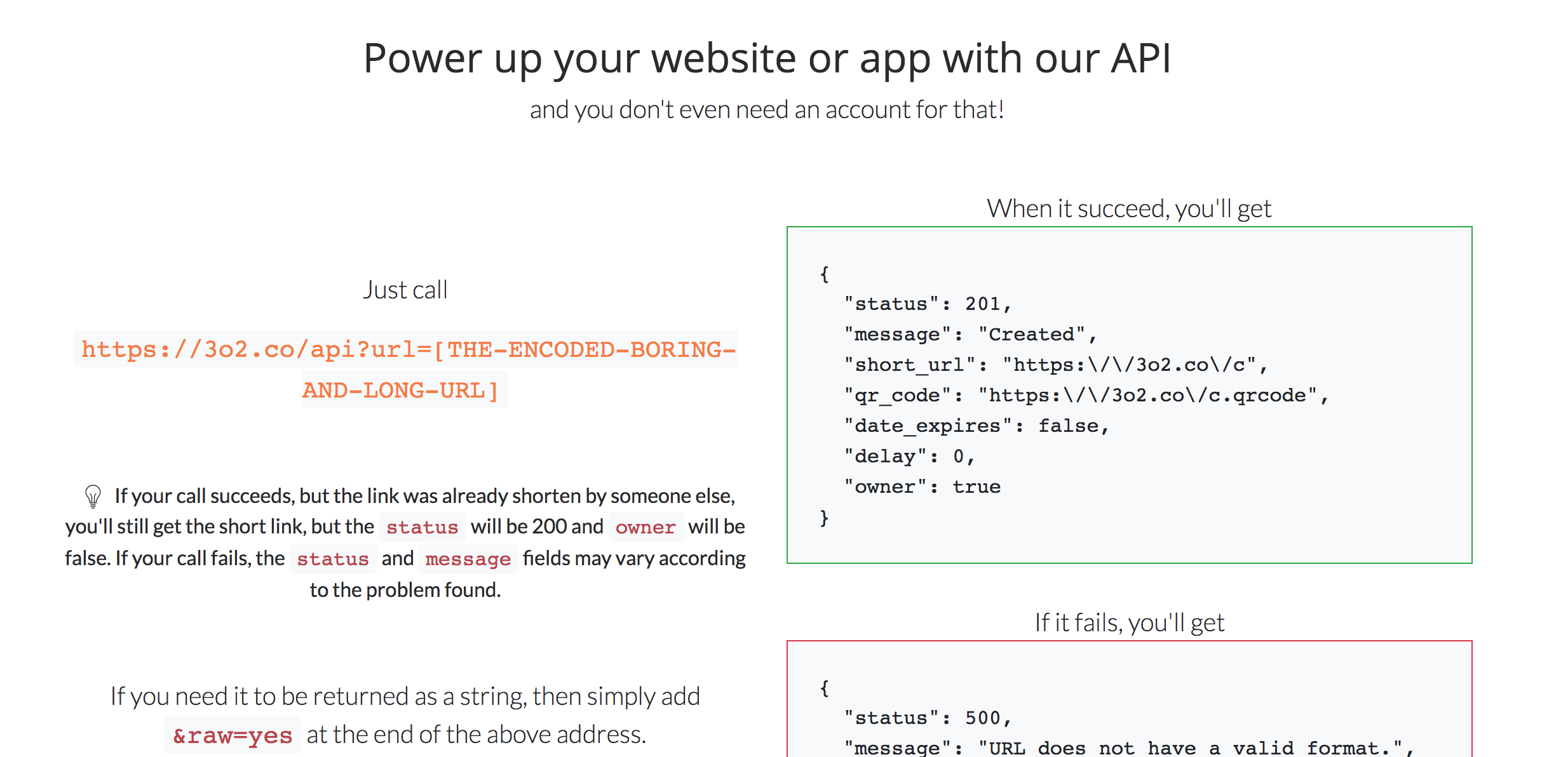Click the '"status": 201,' line

tap(928, 304)
